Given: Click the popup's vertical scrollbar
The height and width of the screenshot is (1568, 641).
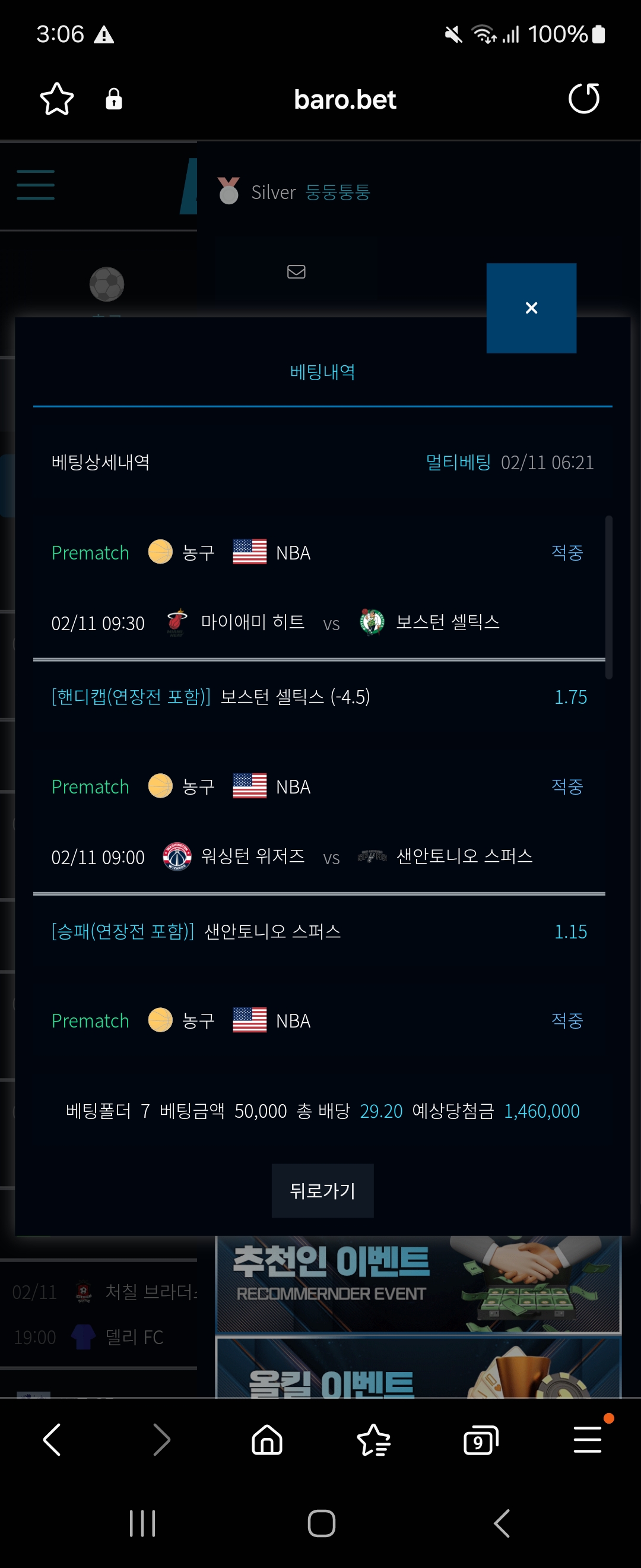Looking at the screenshot, I should [x=609, y=597].
